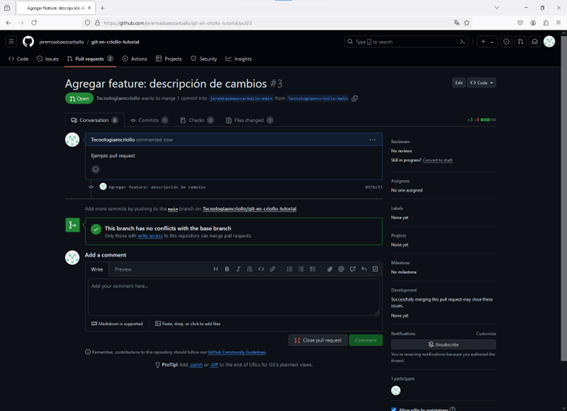Open the notifications inbox icon

[x=534, y=42]
